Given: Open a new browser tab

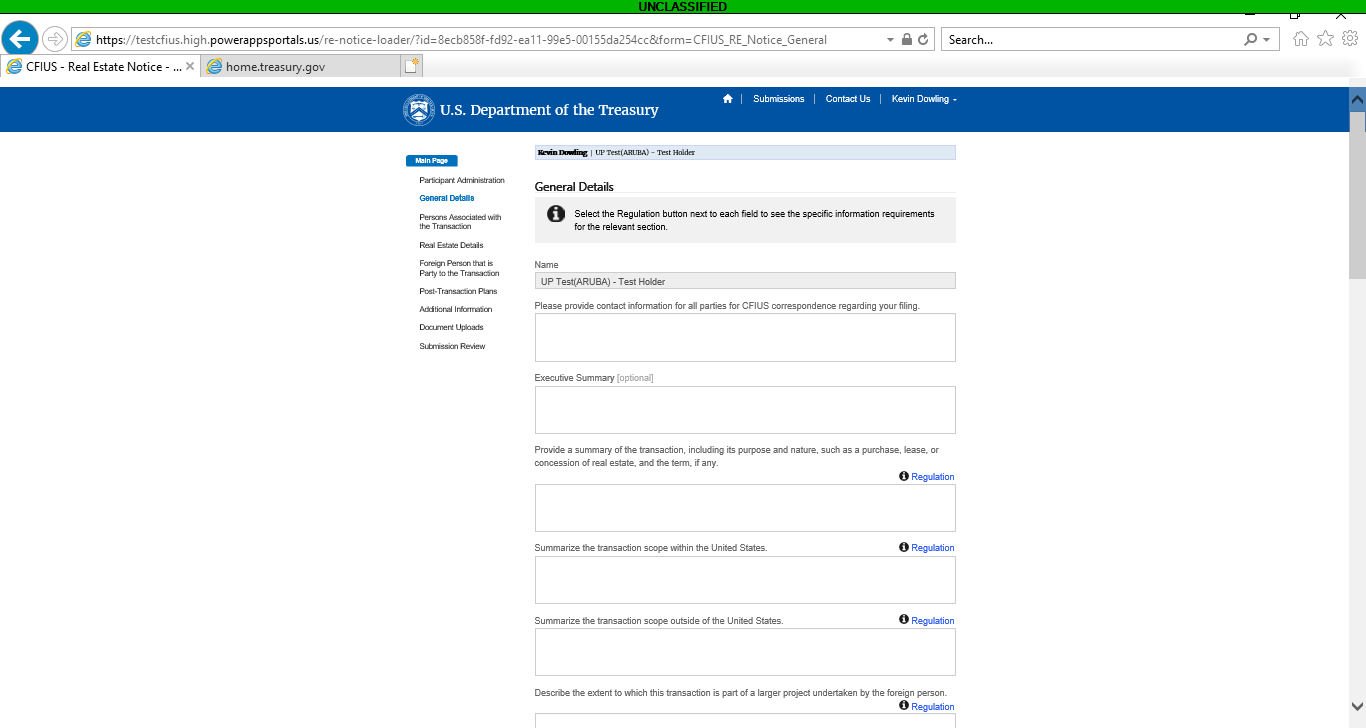Looking at the screenshot, I should click(x=412, y=66).
